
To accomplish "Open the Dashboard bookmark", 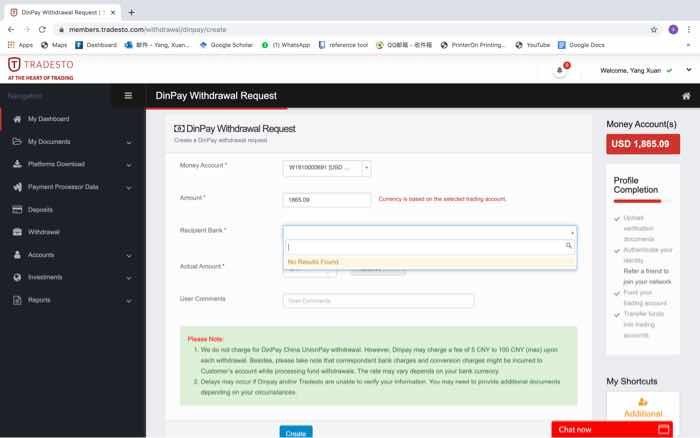I will (x=96, y=45).
